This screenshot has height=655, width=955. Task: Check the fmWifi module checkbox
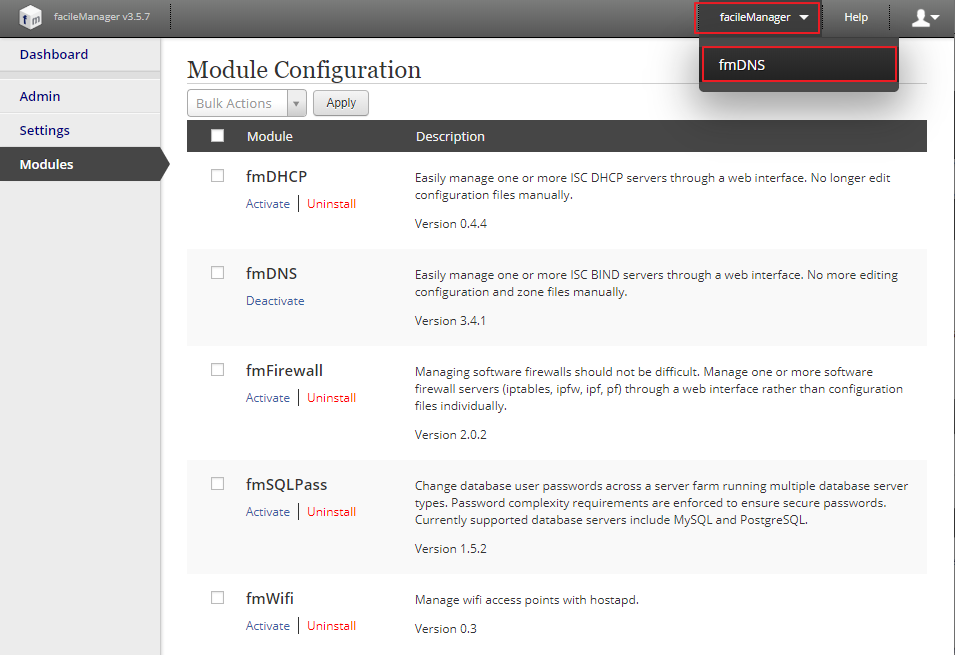[x=217, y=597]
